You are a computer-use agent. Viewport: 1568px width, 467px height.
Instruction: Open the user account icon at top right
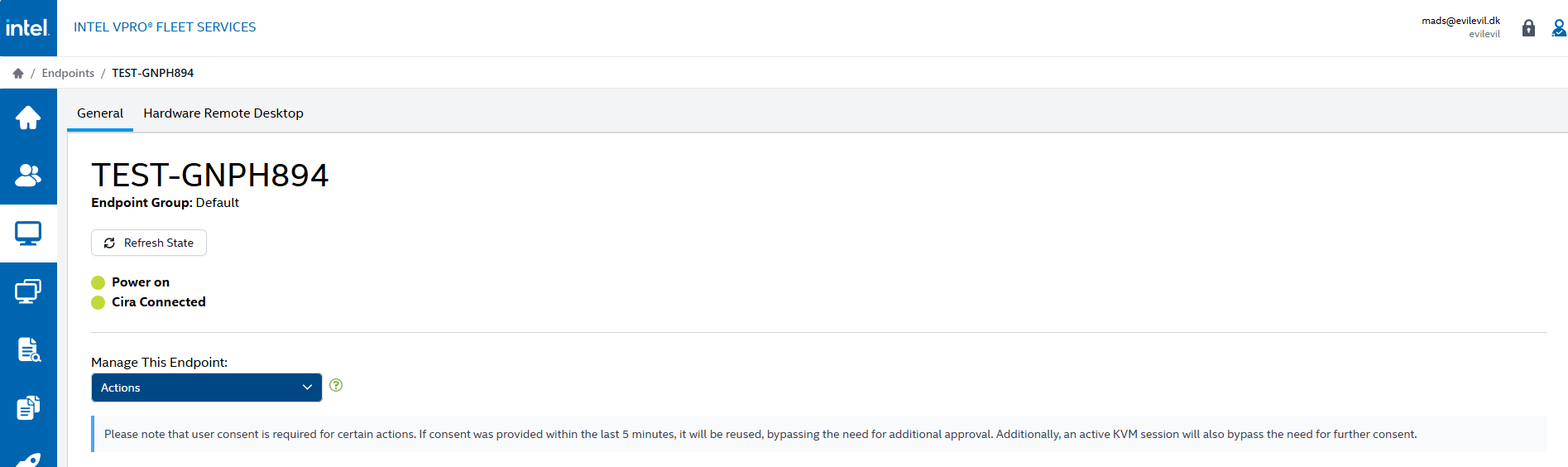pos(1558,28)
